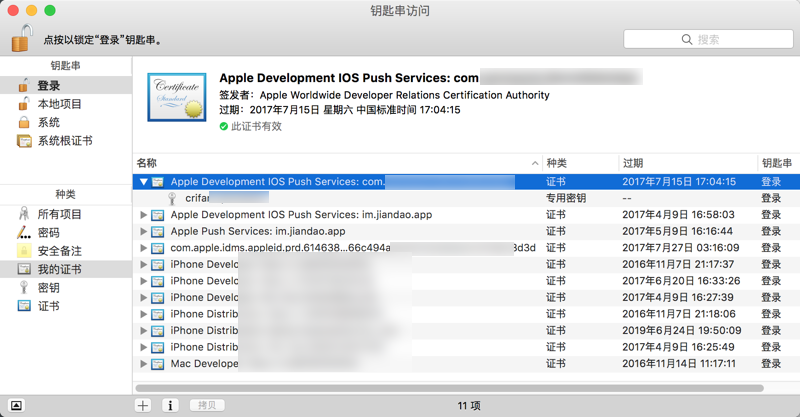Expand the iPhone Distribution certificate expiring 2017年4月9日 16:25:49

click(x=144, y=347)
